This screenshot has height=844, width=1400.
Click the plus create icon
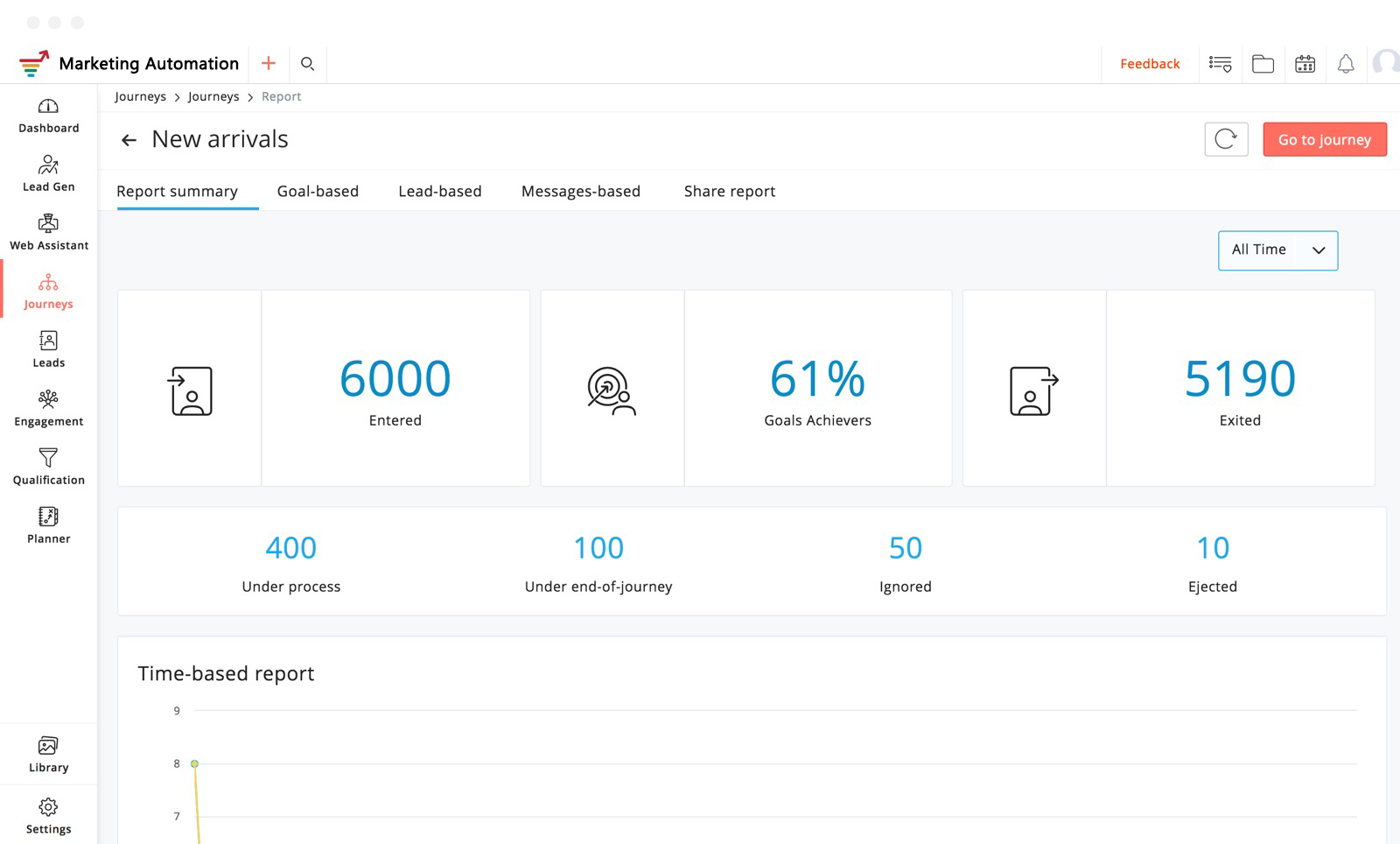pyautogui.click(x=269, y=64)
